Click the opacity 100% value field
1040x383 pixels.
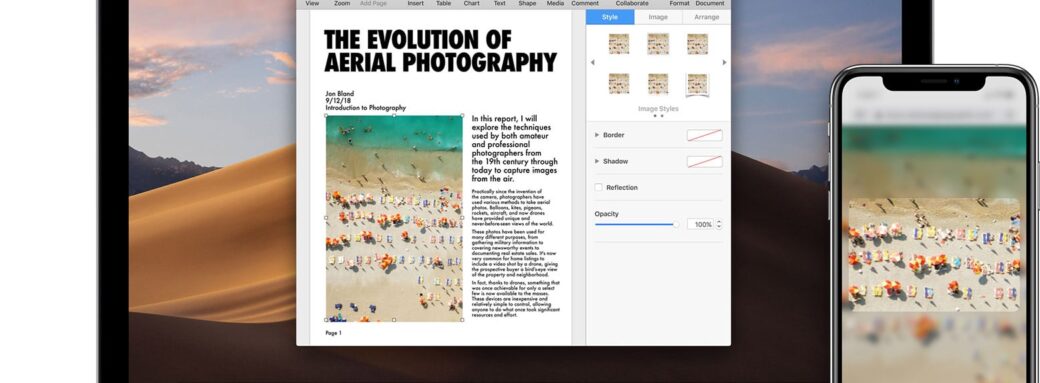coord(700,224)
